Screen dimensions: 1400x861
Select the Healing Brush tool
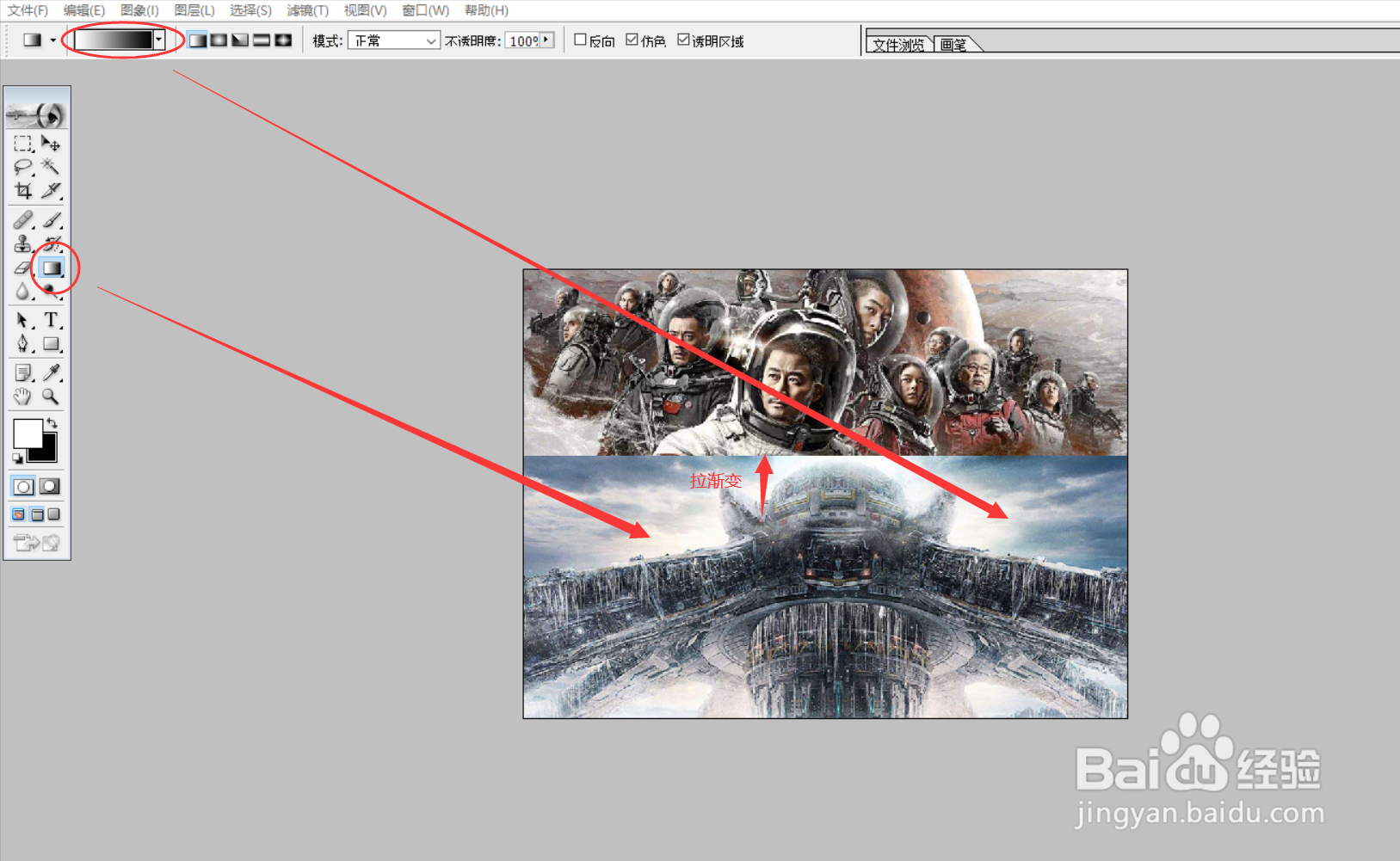23,220
